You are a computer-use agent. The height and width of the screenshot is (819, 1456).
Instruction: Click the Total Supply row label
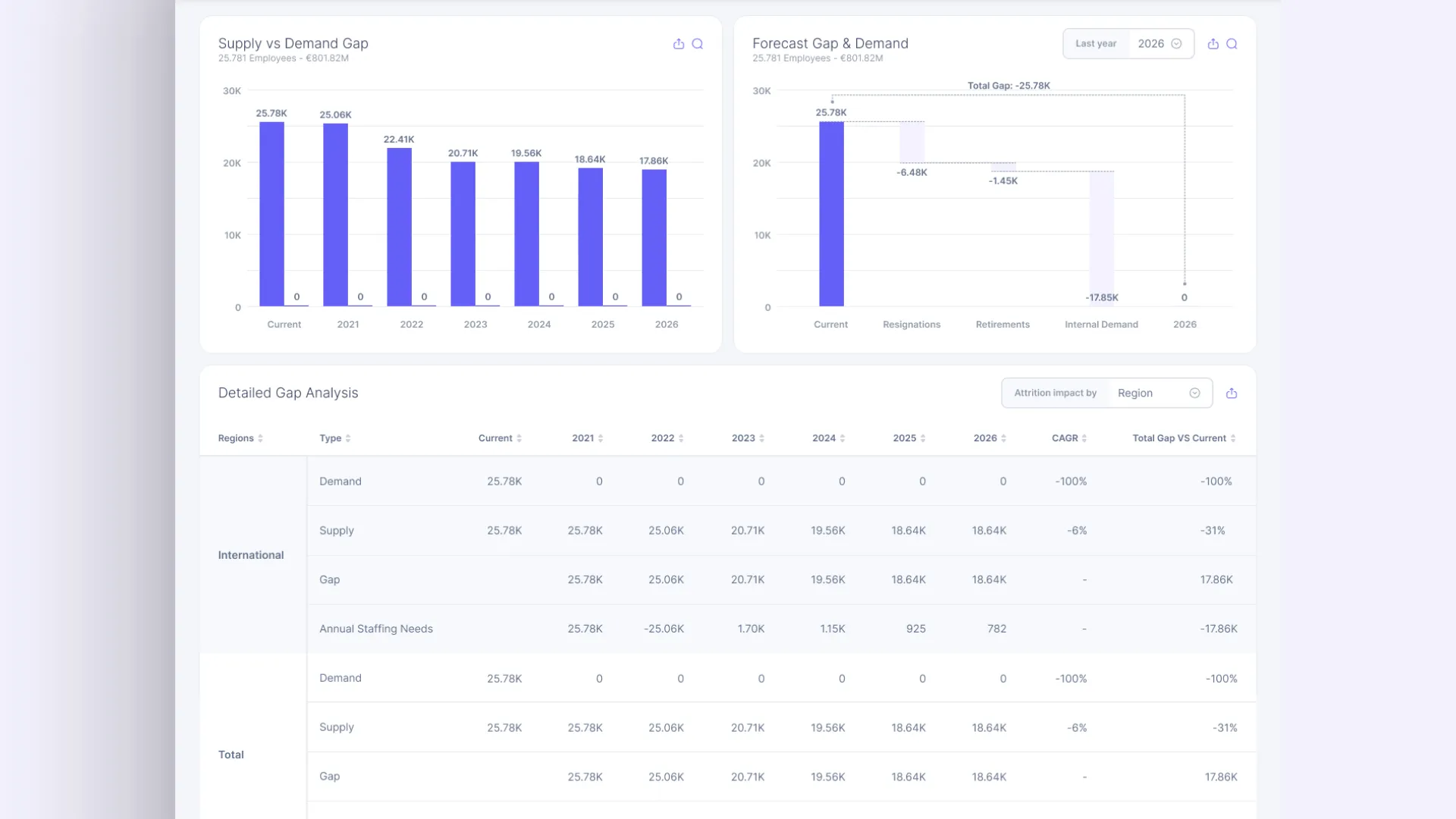click(x=337, y=727)
